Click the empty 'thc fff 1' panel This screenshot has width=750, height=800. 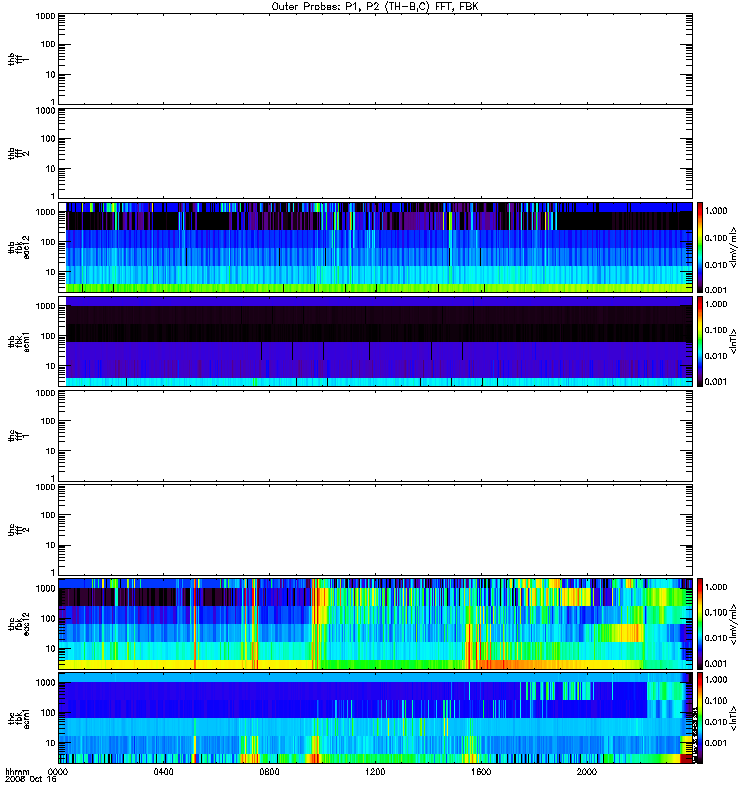pyautogui.click(x=376, y=436)
